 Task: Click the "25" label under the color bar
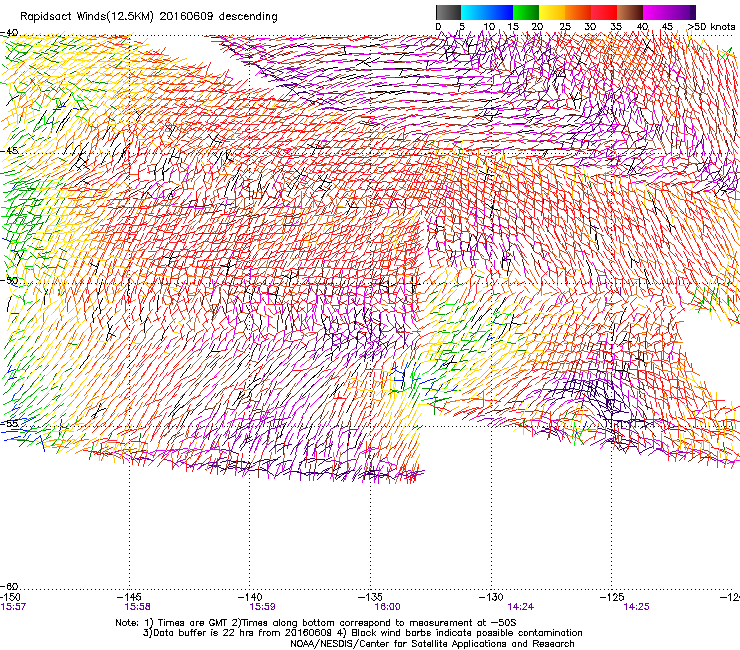click(x=565, y=27)
